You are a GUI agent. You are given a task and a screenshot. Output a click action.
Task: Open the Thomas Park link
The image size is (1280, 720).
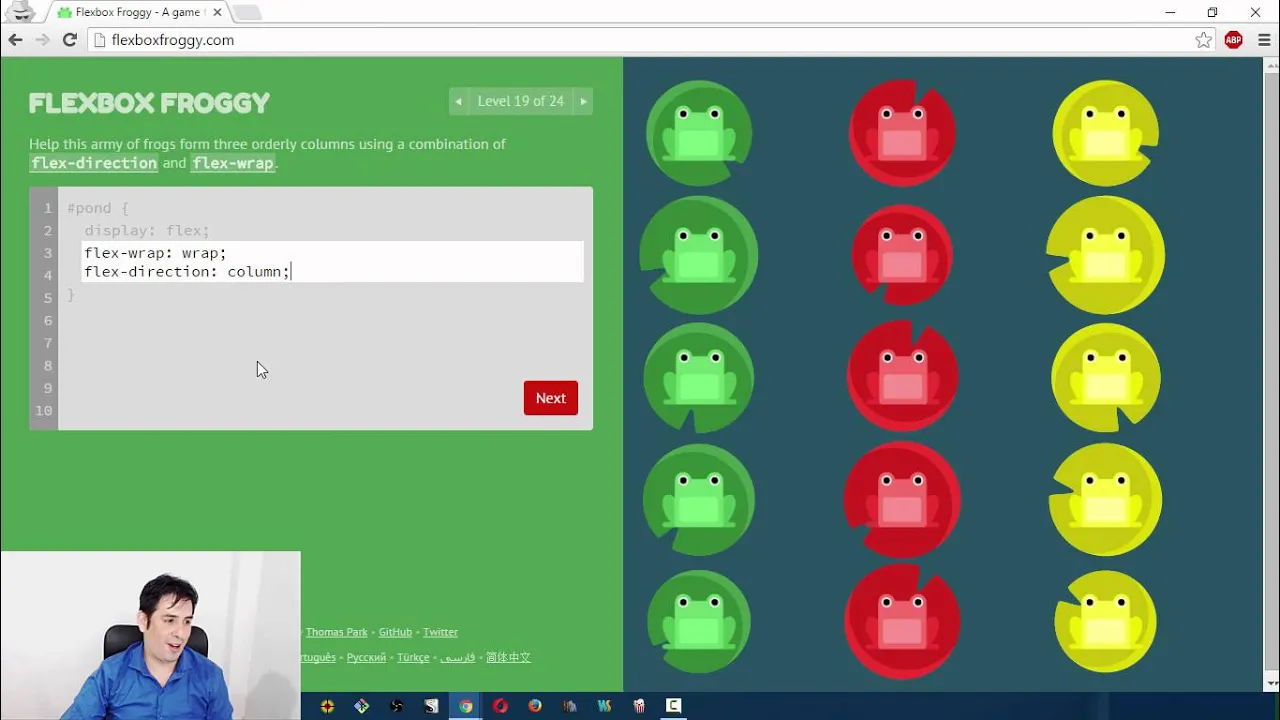click(337, 632)
